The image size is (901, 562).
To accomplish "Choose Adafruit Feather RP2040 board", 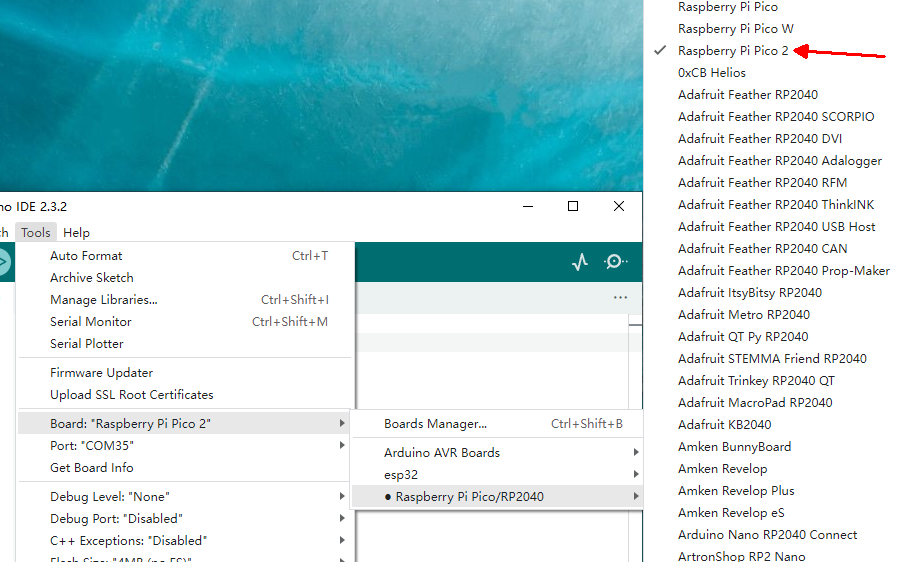I will [x=748, y=95].
